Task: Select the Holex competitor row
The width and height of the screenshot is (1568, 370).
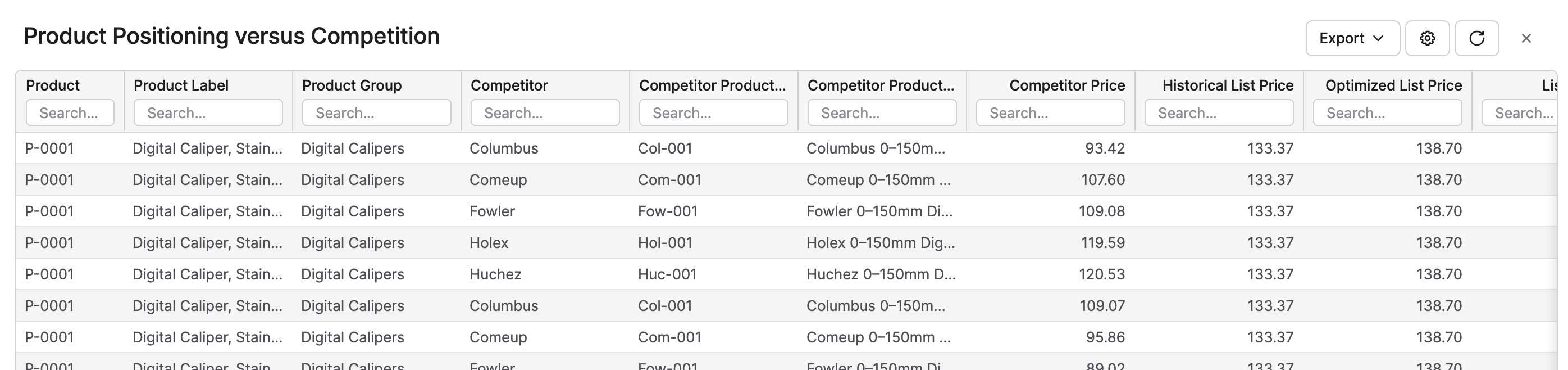Action: click(x=786, y=242)
